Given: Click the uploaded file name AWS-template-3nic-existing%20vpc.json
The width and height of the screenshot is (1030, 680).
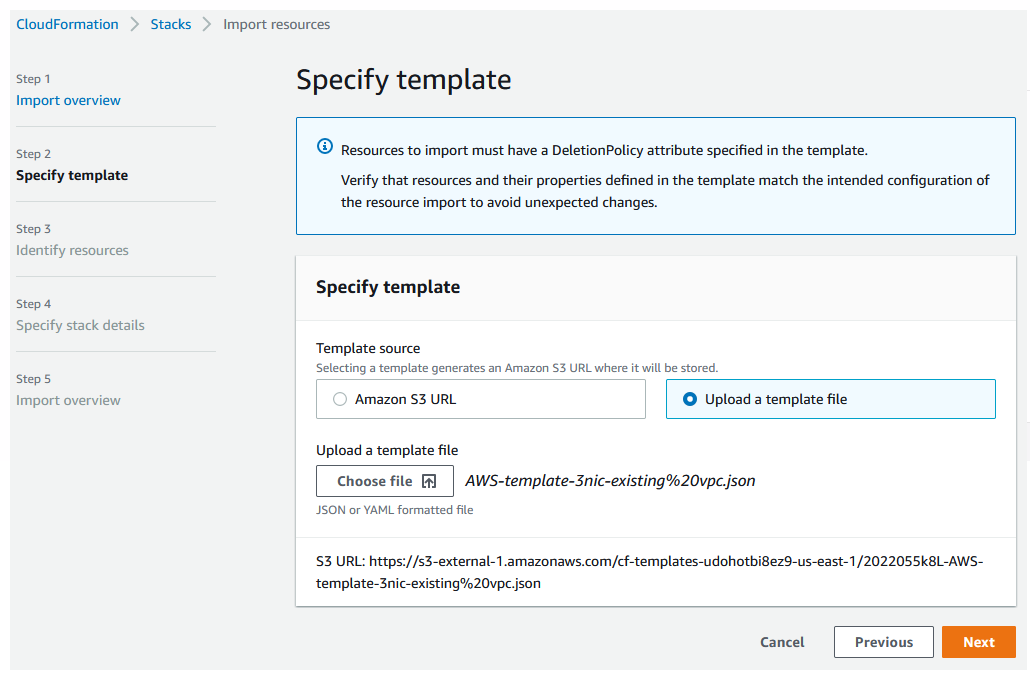Looking at the screenshot, I should coord(610,481).
